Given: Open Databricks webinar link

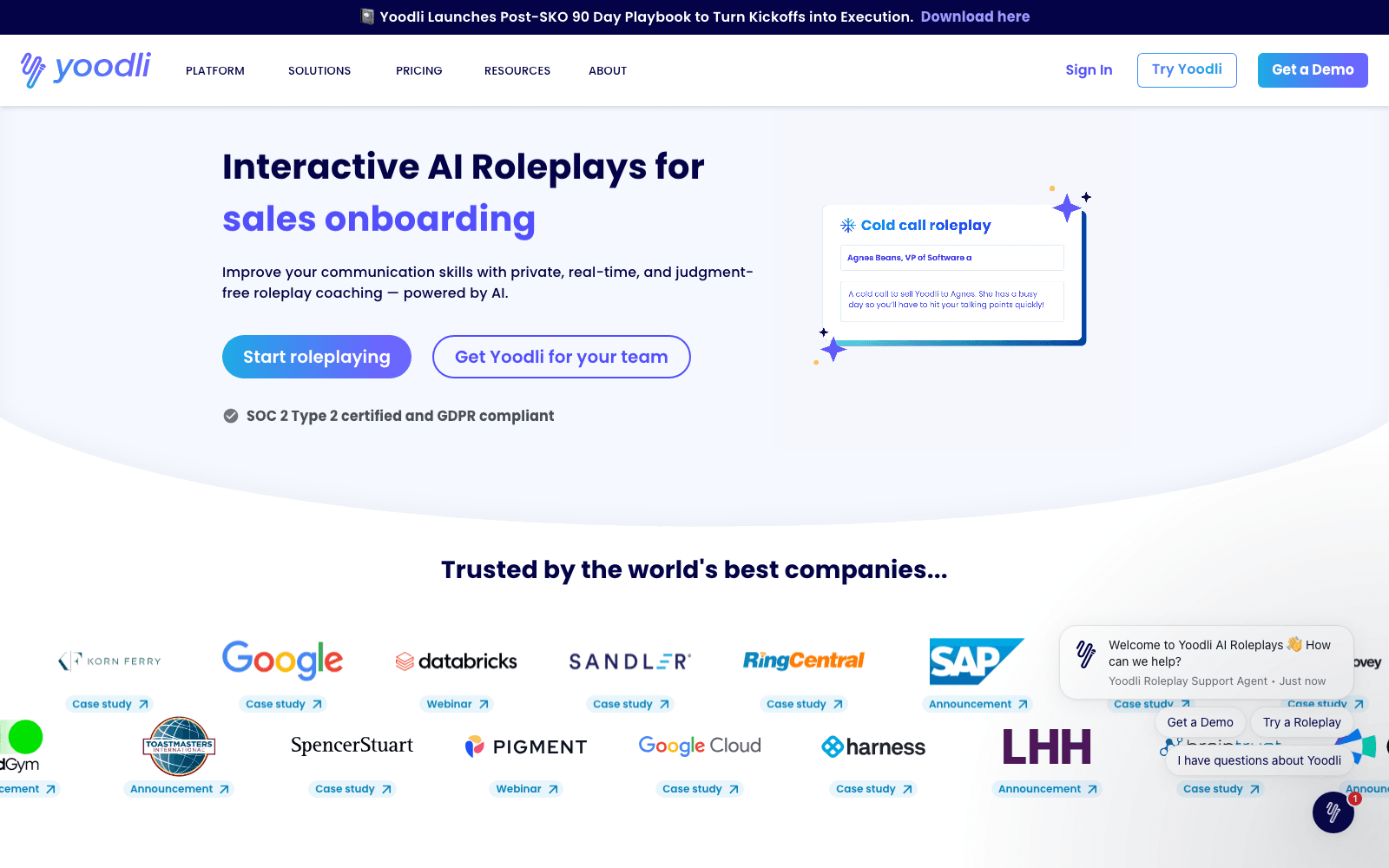Looking at the screenshot, I should pyautogui.click(x=458, y=704).
